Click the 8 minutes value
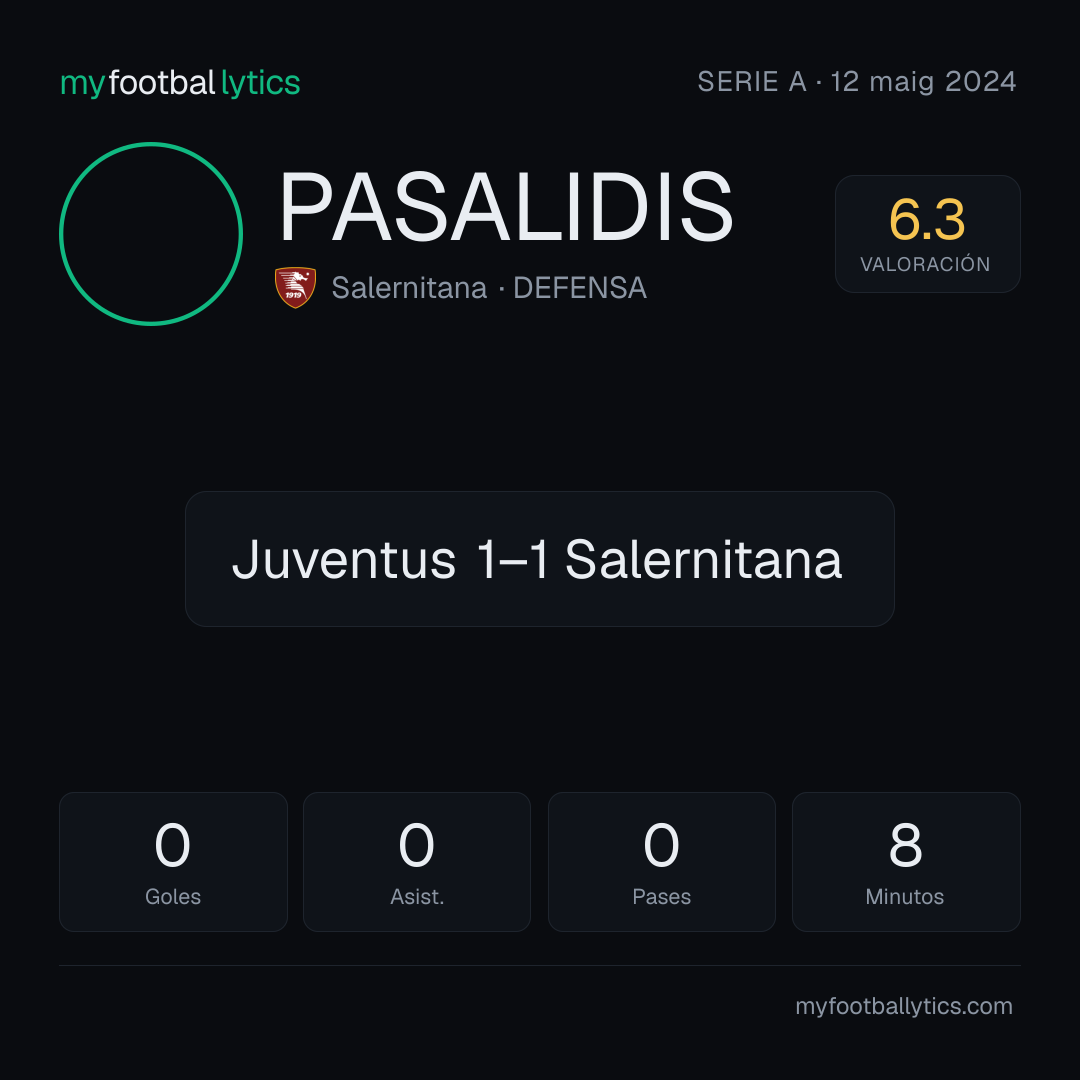Image resolution: width=1080 pixels, height=1080 pixels. 906,845
